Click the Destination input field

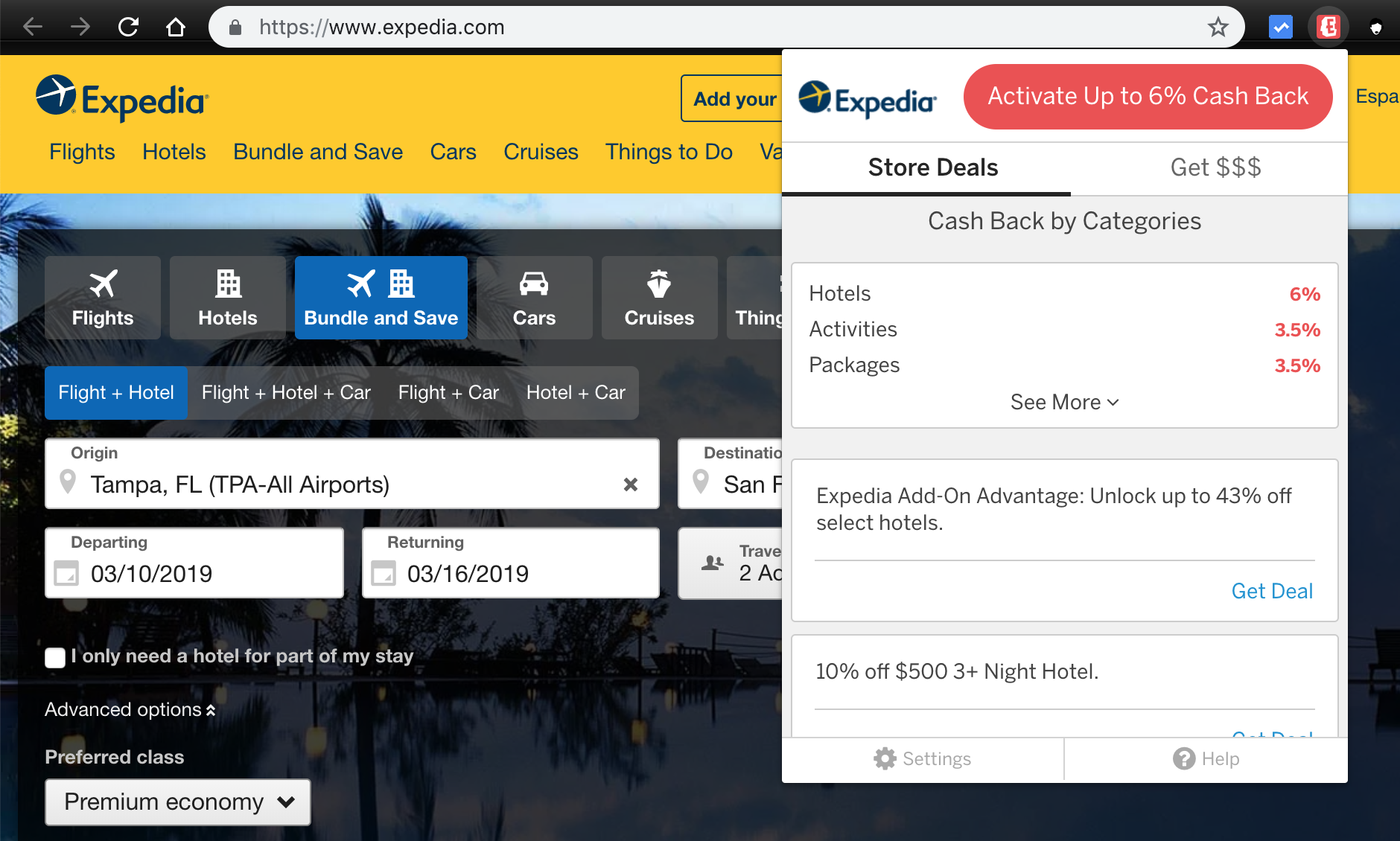730,473
